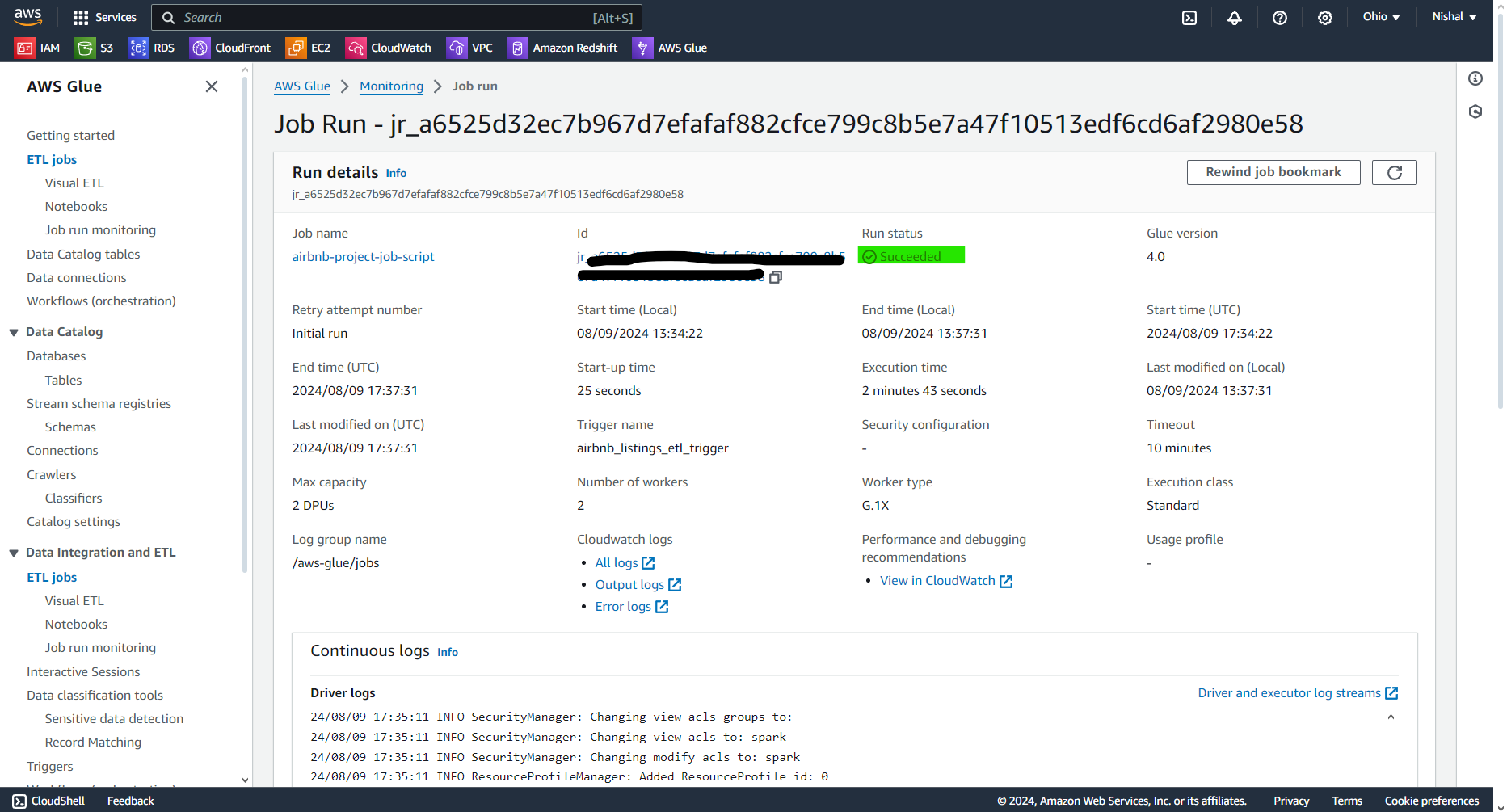Viewport: 1507px width, 812px height.
Task: Open the CloudWatch shortcut icon
Action: click(356, 48)
